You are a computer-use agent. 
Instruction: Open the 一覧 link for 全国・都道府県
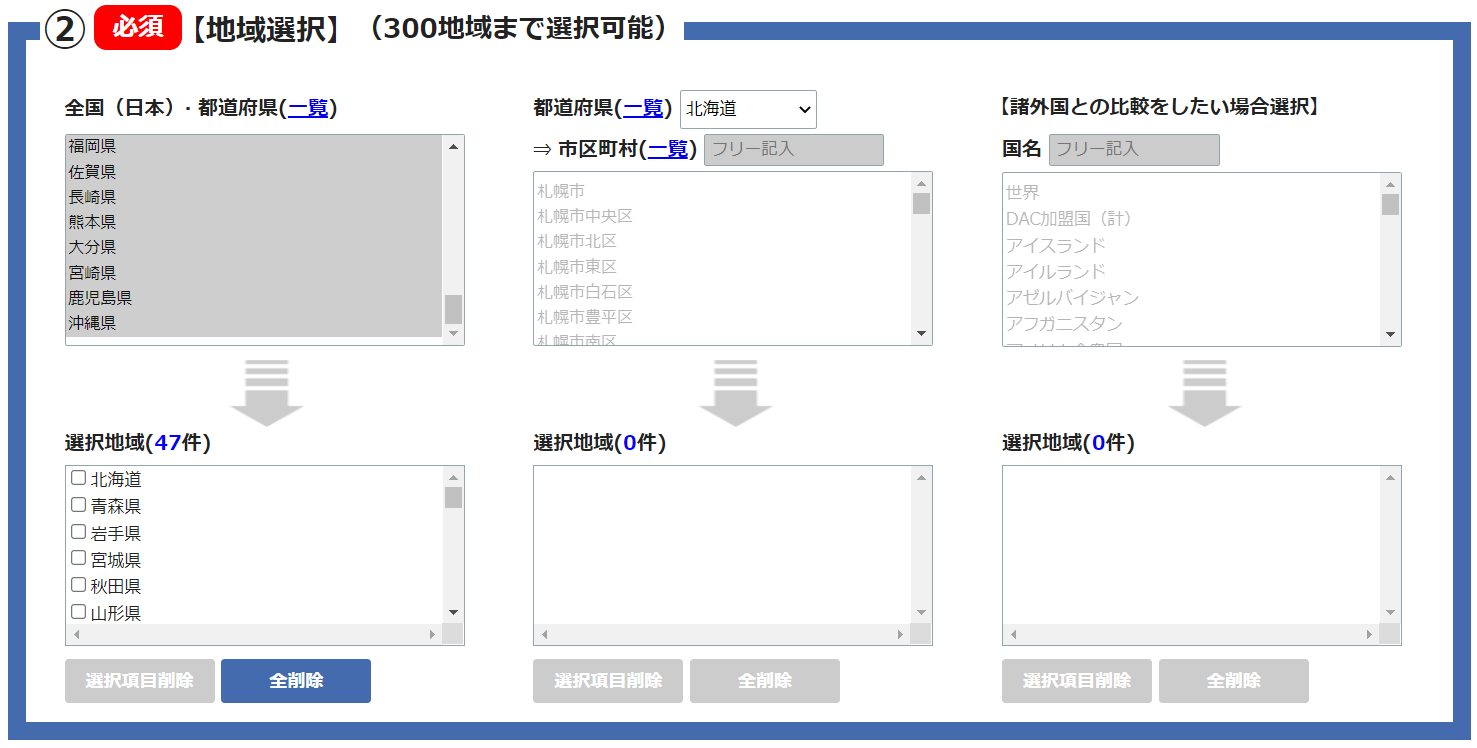tap(308, 108)
